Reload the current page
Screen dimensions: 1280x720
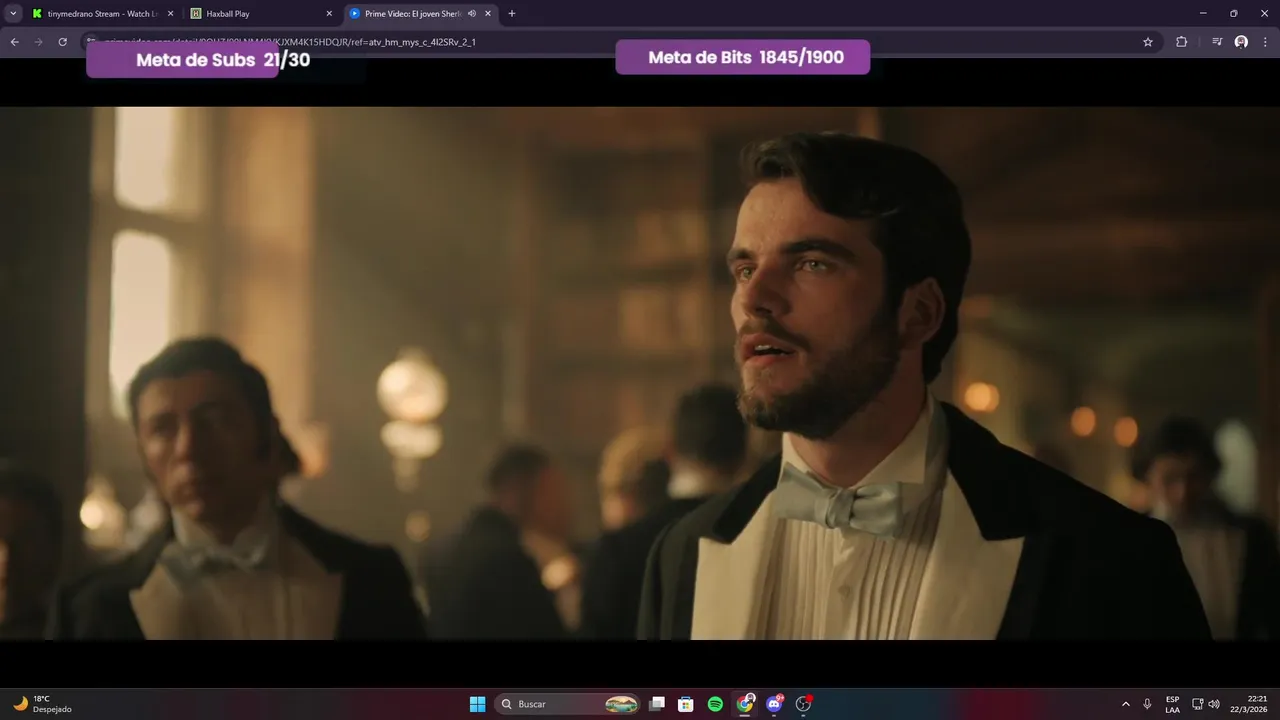[62, 42]
